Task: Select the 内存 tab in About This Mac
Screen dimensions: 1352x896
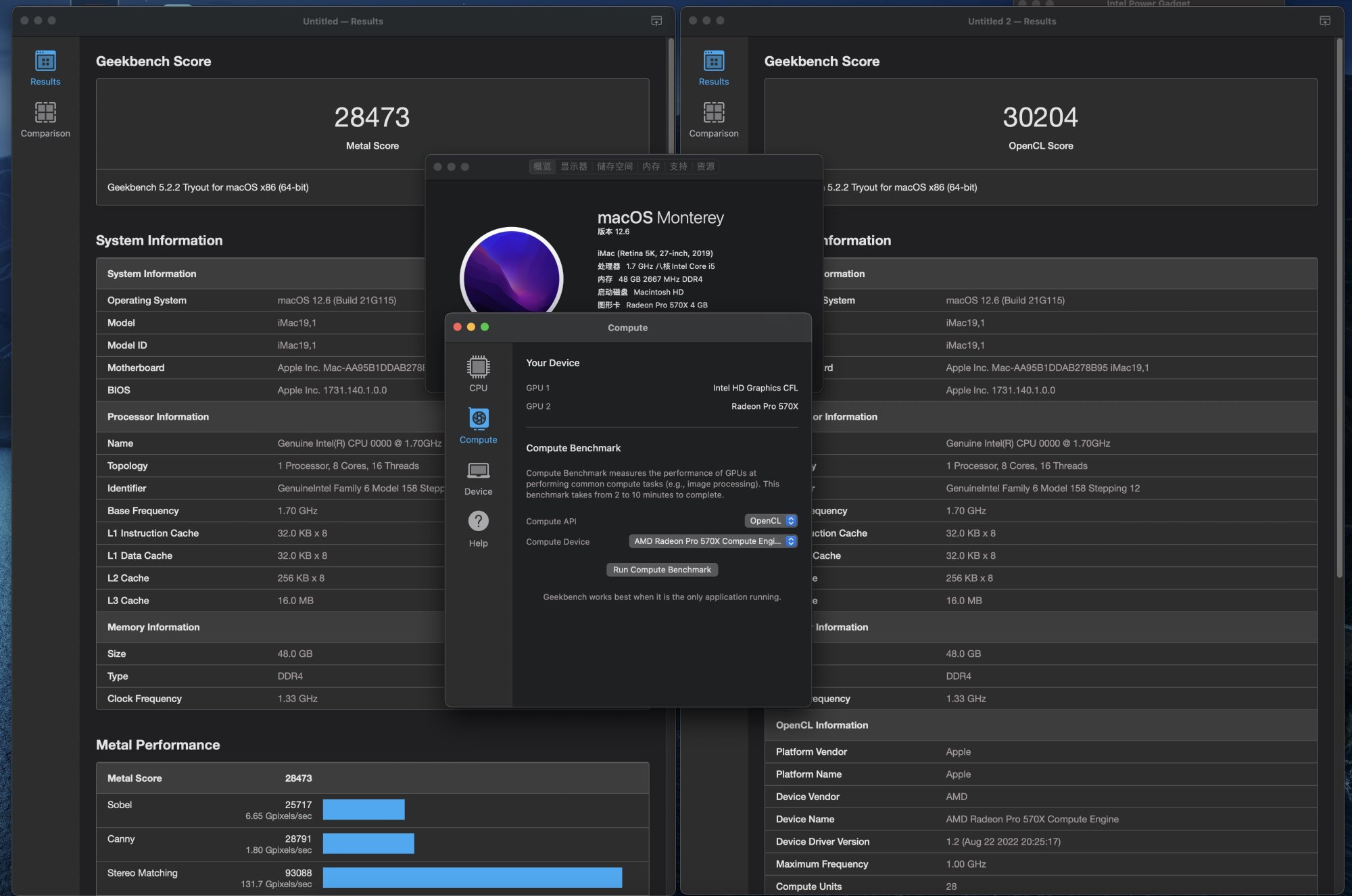Action: coord(651,166)
